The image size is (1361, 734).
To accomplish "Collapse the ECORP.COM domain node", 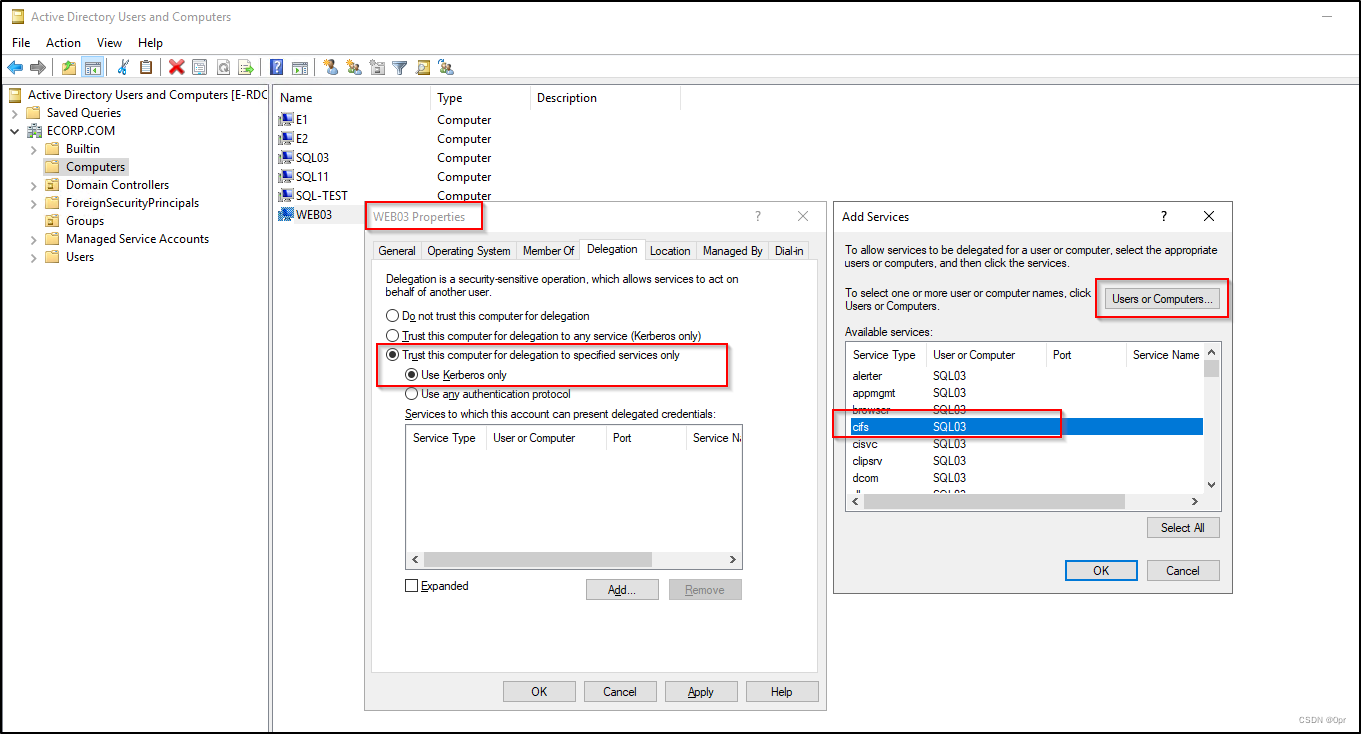I will (15, 131).
